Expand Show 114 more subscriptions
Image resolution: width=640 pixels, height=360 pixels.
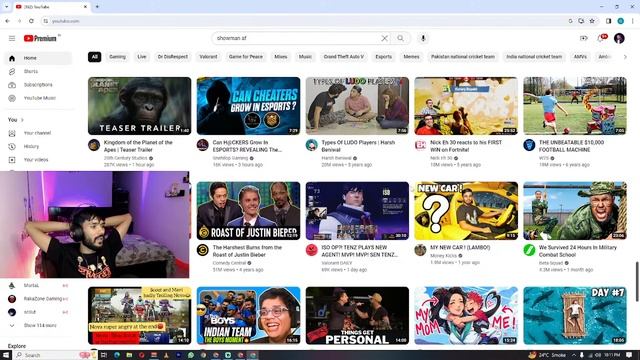[x=39, y=325]
